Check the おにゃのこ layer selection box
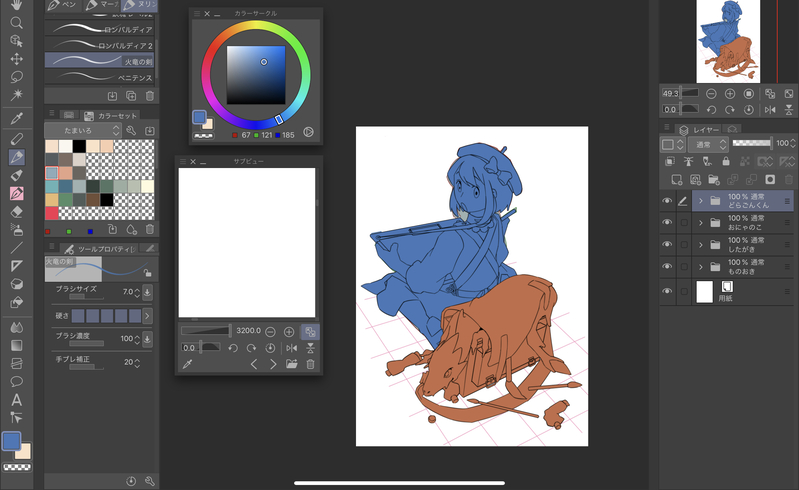Screen dimensions: 799x490 coord(684,223)
